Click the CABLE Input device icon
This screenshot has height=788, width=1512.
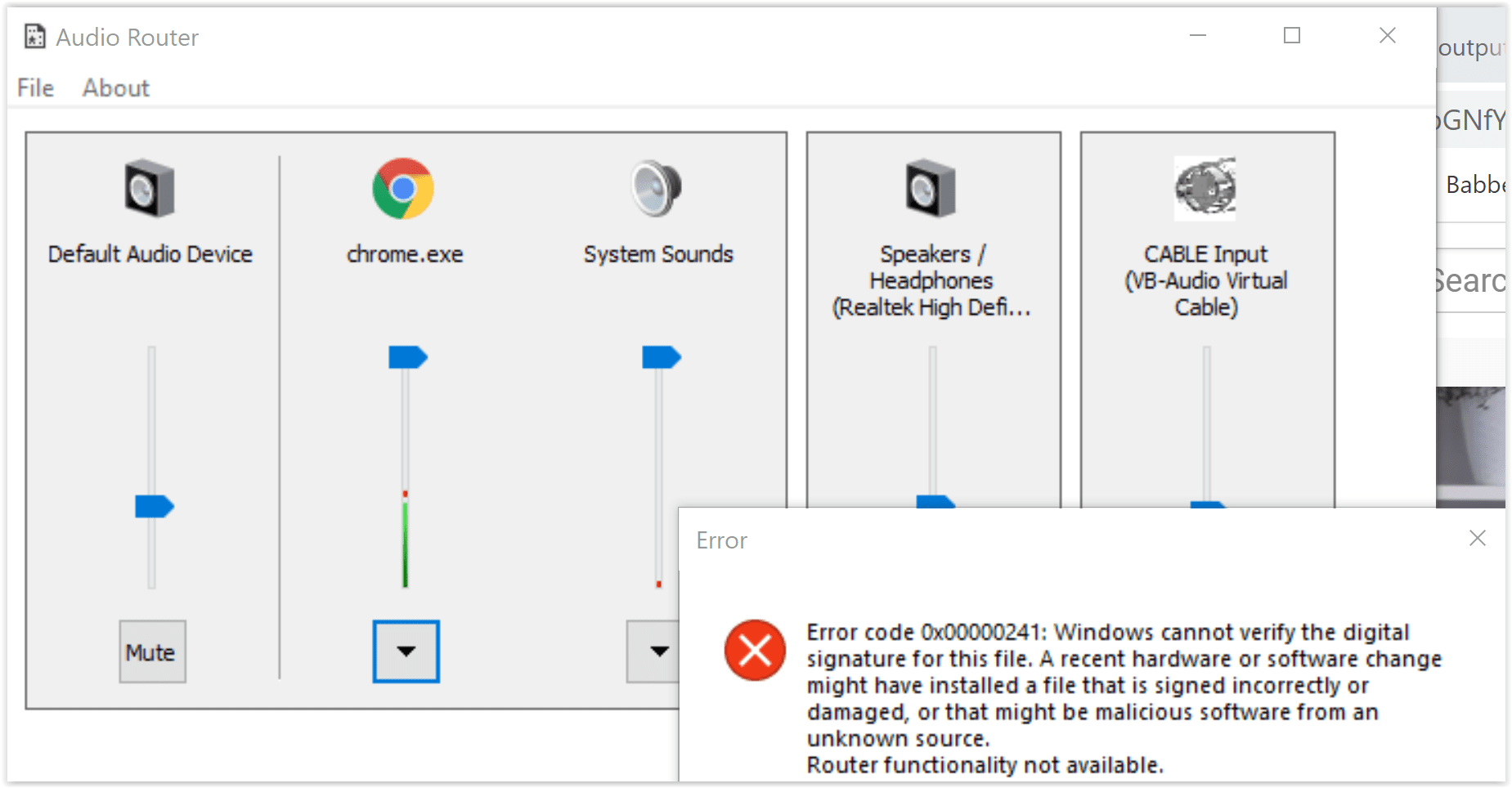(1205, 188)
